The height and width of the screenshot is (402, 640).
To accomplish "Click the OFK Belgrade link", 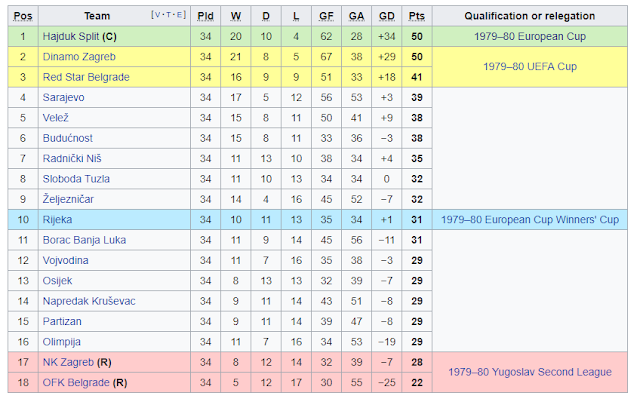I will pos(76,383).
